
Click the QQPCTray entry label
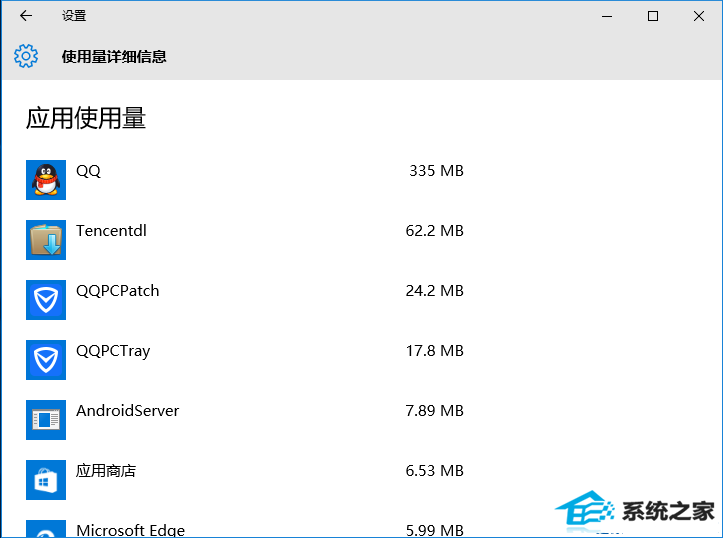(x=113, y=351)
